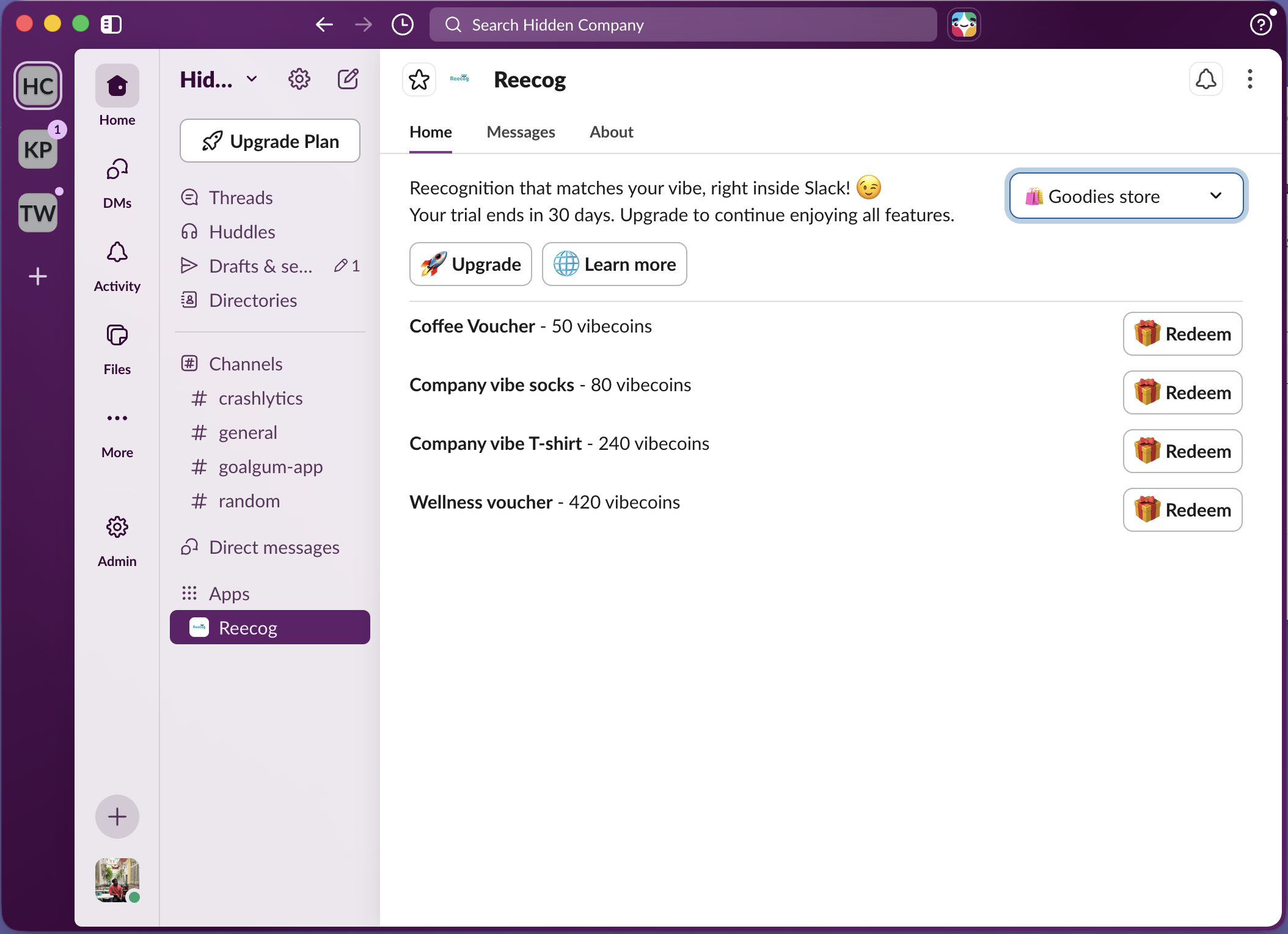The width and height of the screenshot is (1288, 934).
Task: Click the Upgrade Plan button
Action: [x=270, y=141]
